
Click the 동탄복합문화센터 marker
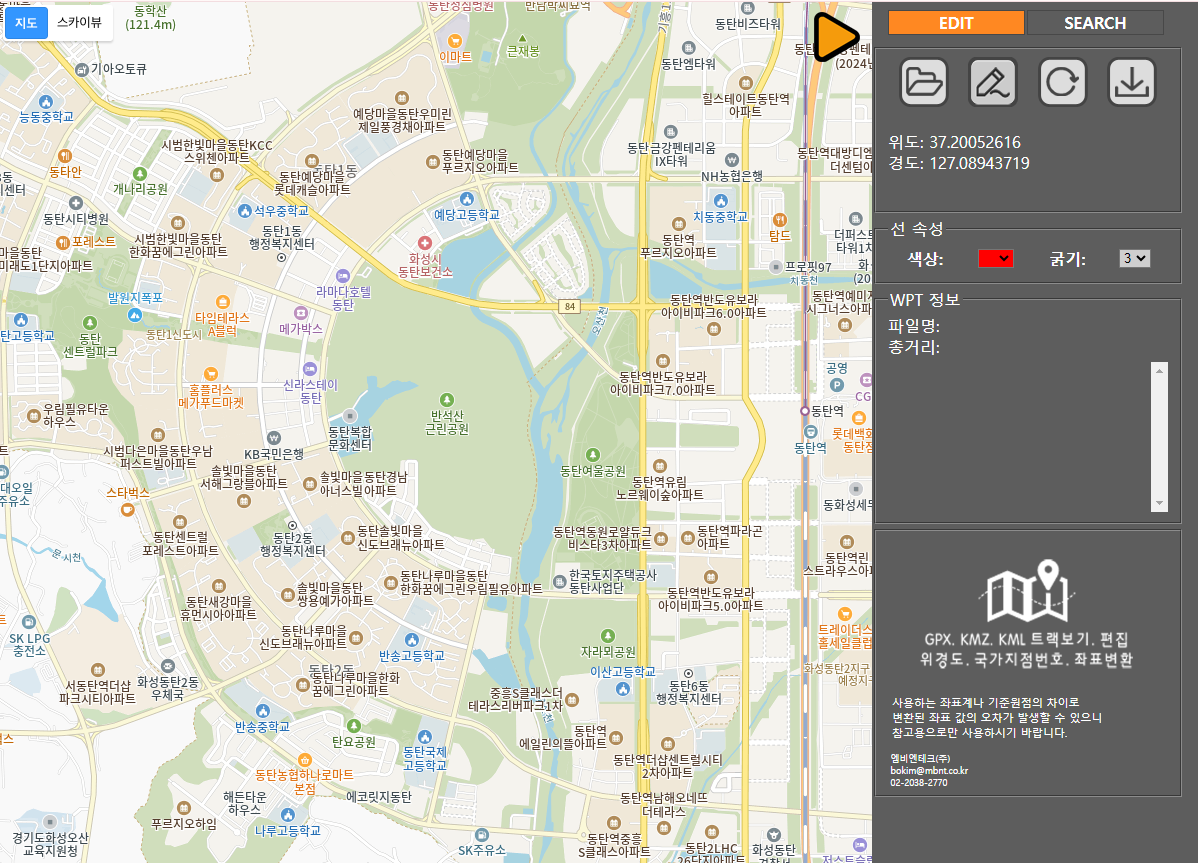(350, 416)
